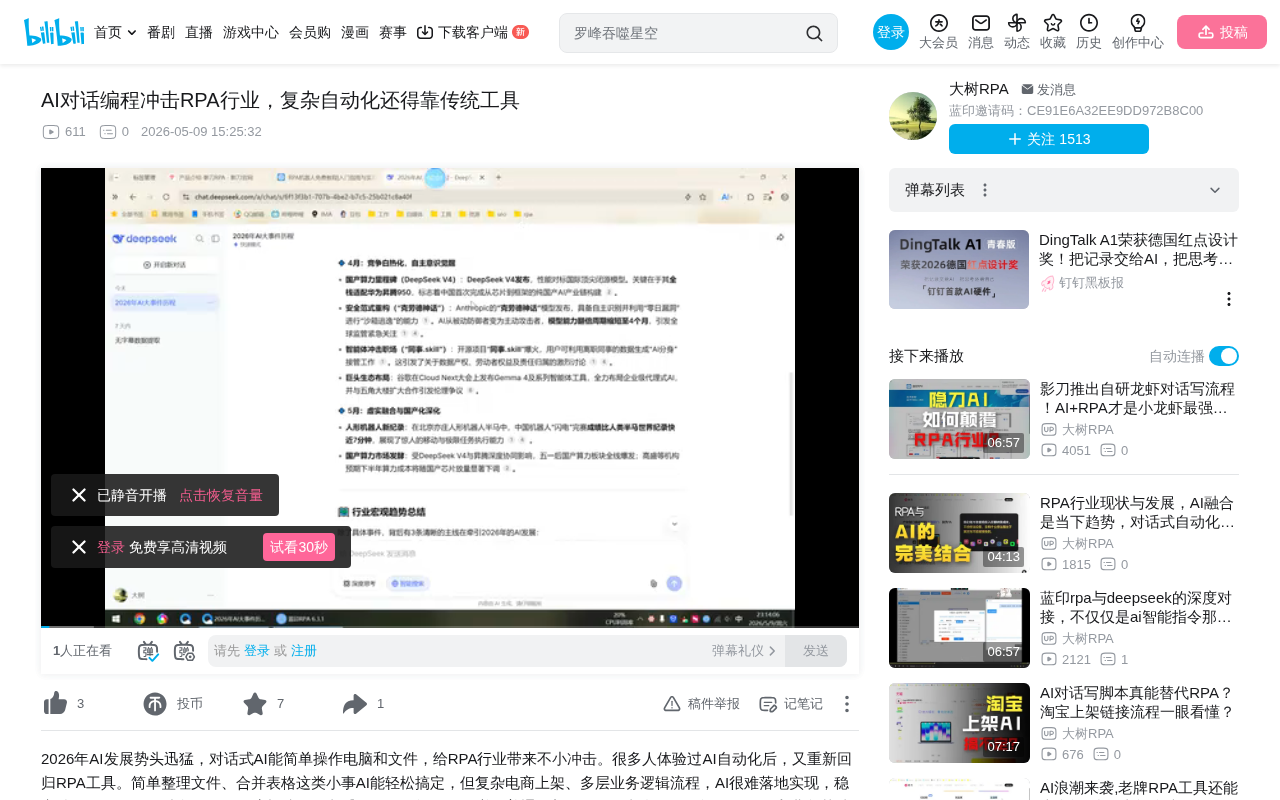Click the 投稿 upload button
The height and width of the screenshot is (800, 1280).
pyautogui.click(x=1222, y=32)
